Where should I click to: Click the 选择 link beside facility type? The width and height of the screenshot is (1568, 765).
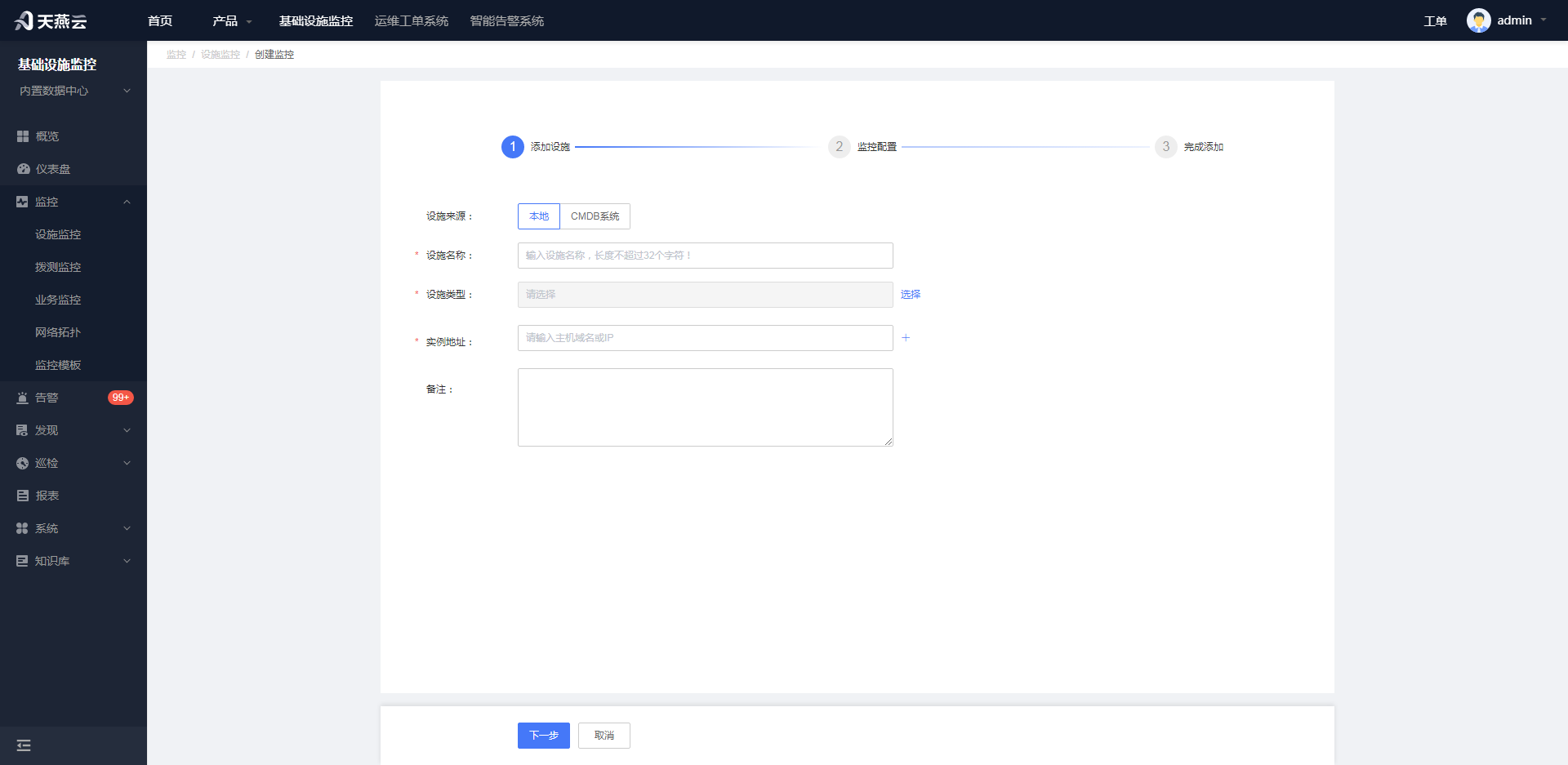pos(911,295)
